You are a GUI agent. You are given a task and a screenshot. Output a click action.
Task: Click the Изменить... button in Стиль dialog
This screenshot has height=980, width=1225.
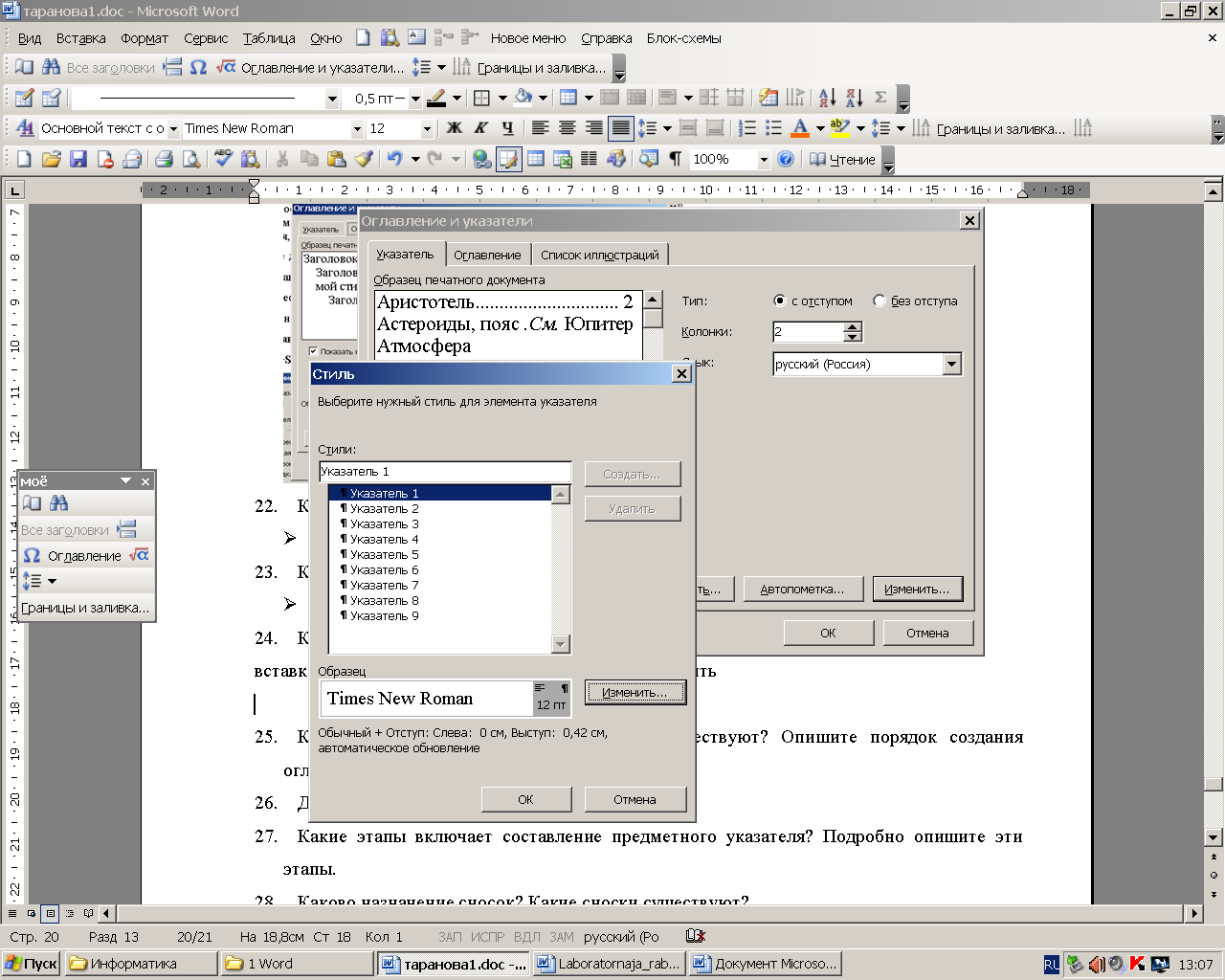[635, 692]
